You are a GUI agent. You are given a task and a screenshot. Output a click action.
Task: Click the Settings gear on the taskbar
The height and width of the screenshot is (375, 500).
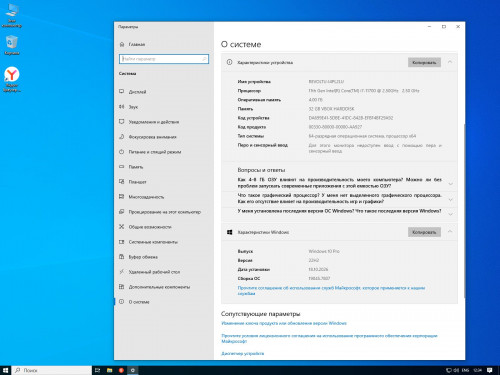(x=133, y=370)
